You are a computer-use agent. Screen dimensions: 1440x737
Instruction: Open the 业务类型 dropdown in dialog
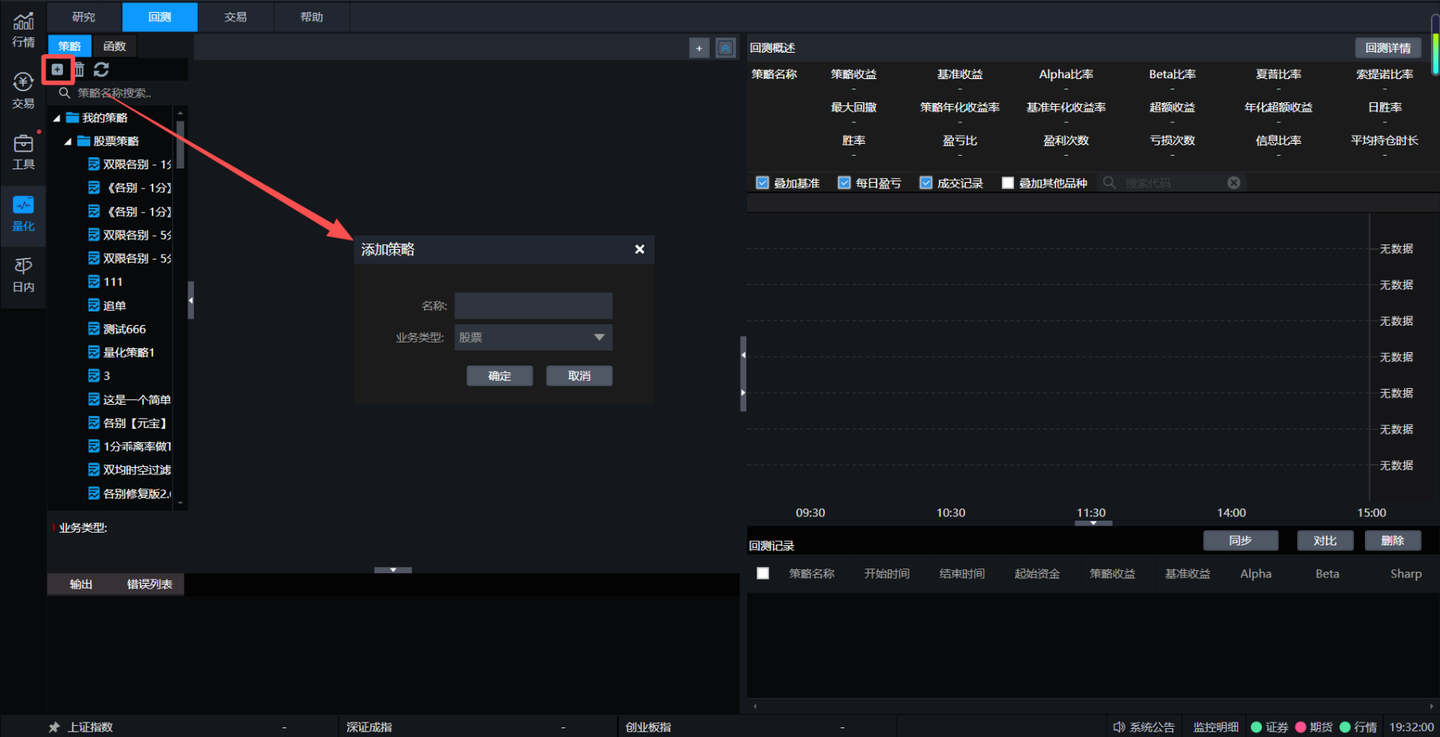[533, 338]
